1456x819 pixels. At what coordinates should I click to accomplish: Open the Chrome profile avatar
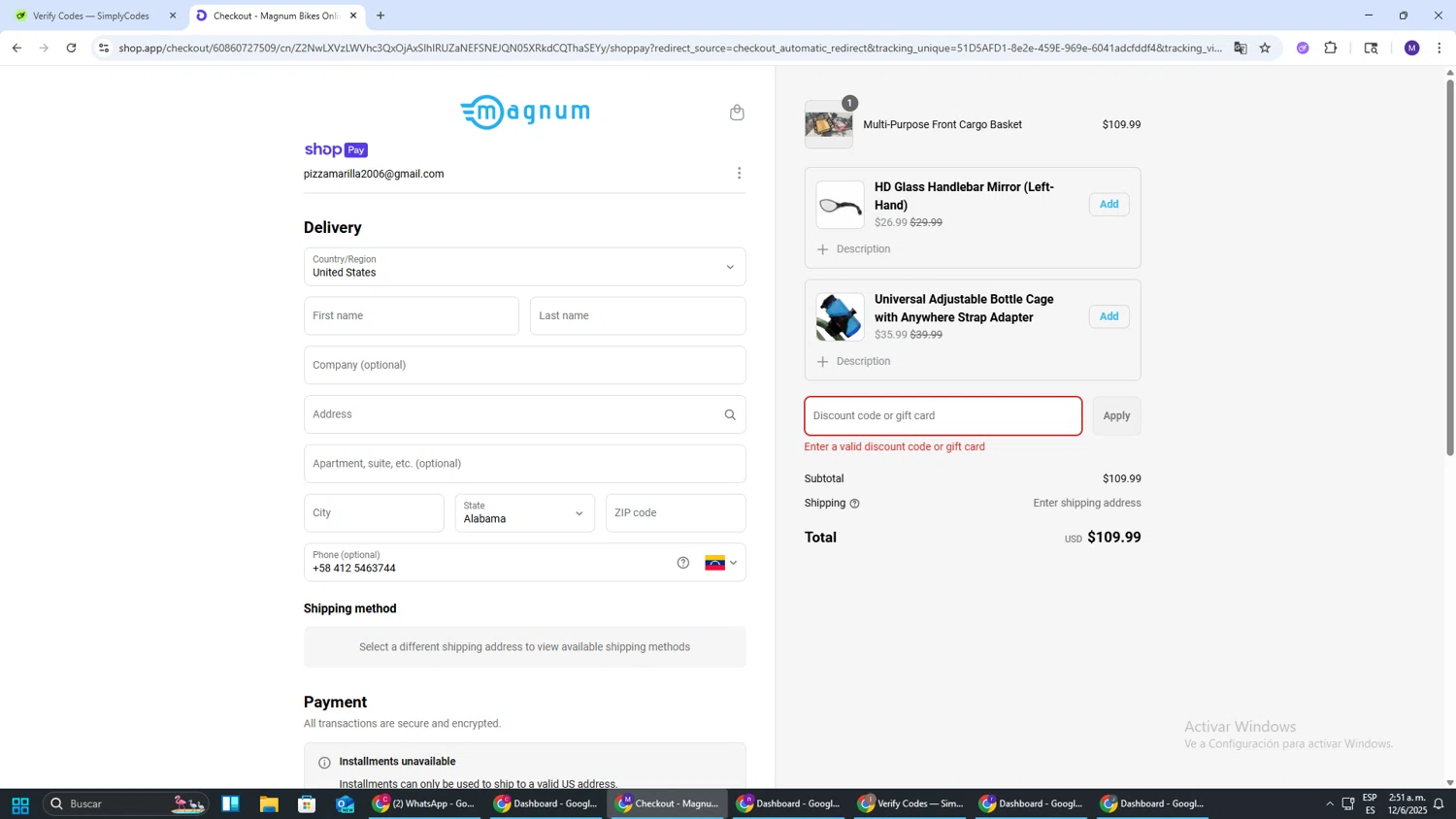[x=1412, y=48]
